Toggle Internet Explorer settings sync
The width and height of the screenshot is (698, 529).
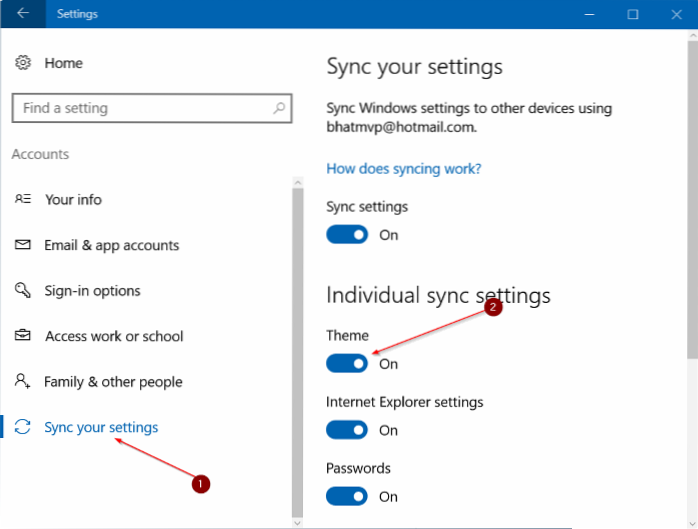[x=347, y=430]
